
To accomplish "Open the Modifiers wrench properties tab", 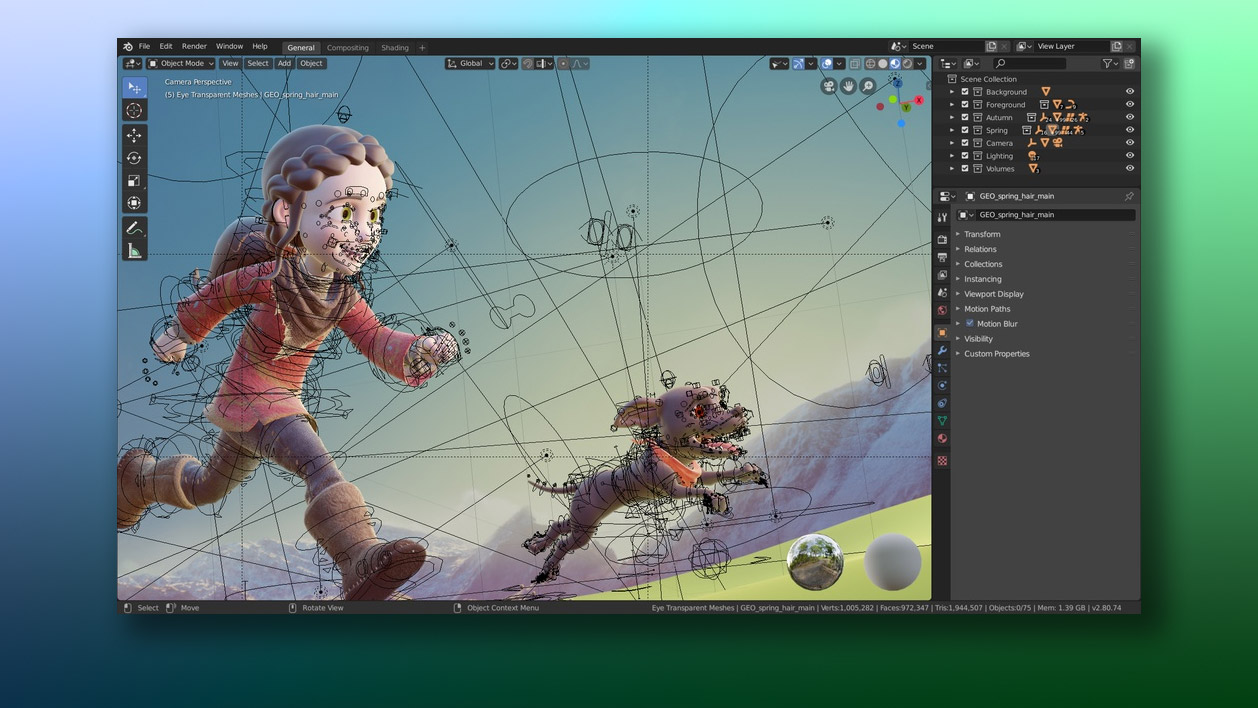I will tap(942, 350).
